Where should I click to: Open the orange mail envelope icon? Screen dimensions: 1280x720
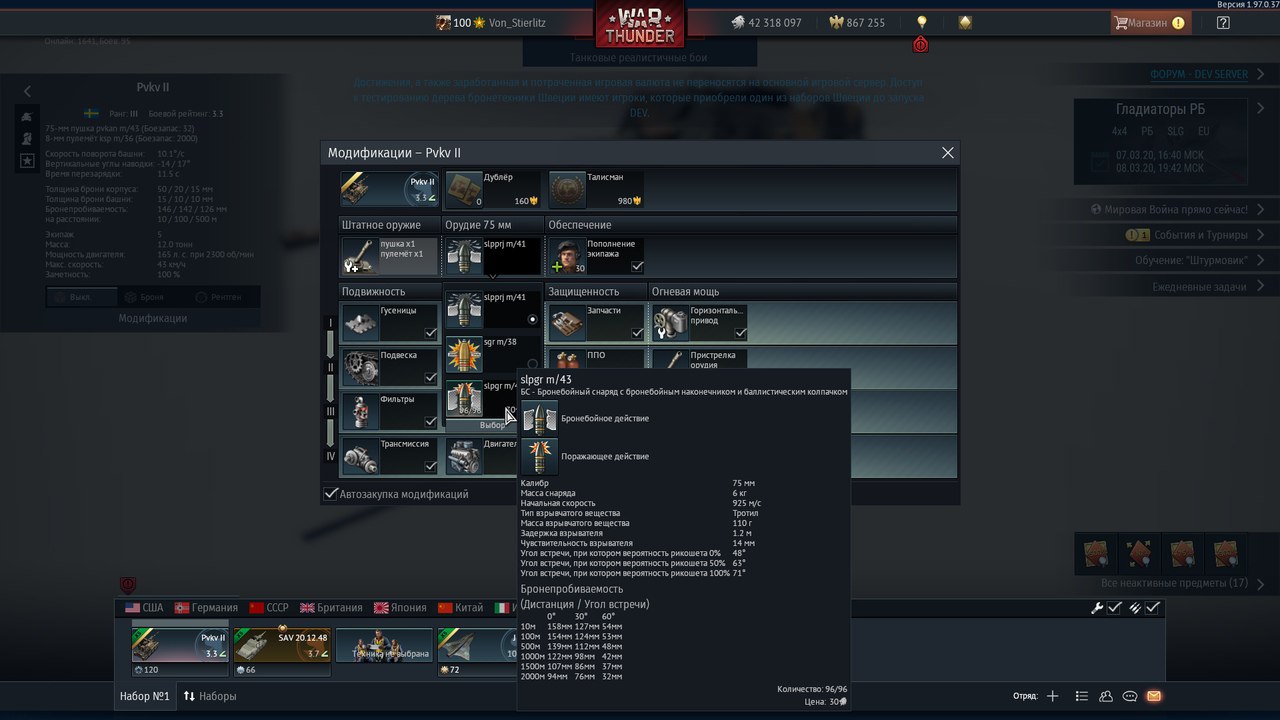[x=1154, y=696]
